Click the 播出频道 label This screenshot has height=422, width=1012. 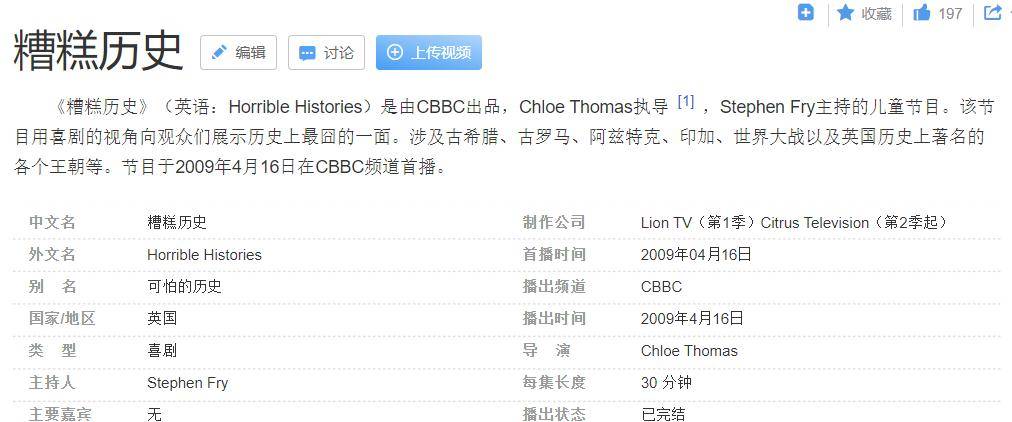tap(554, 286)
